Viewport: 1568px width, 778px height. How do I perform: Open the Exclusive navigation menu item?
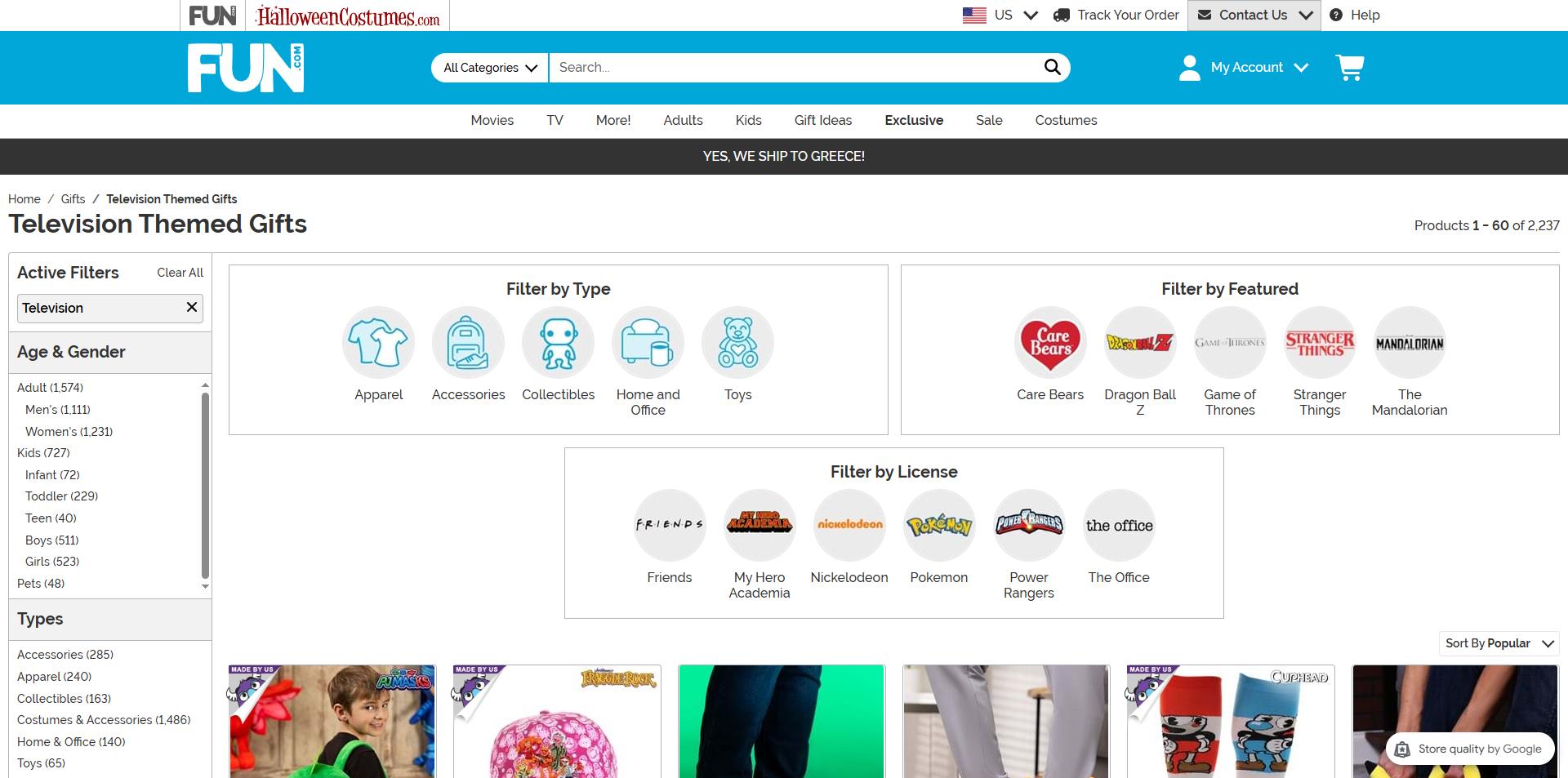pos(914,120)
